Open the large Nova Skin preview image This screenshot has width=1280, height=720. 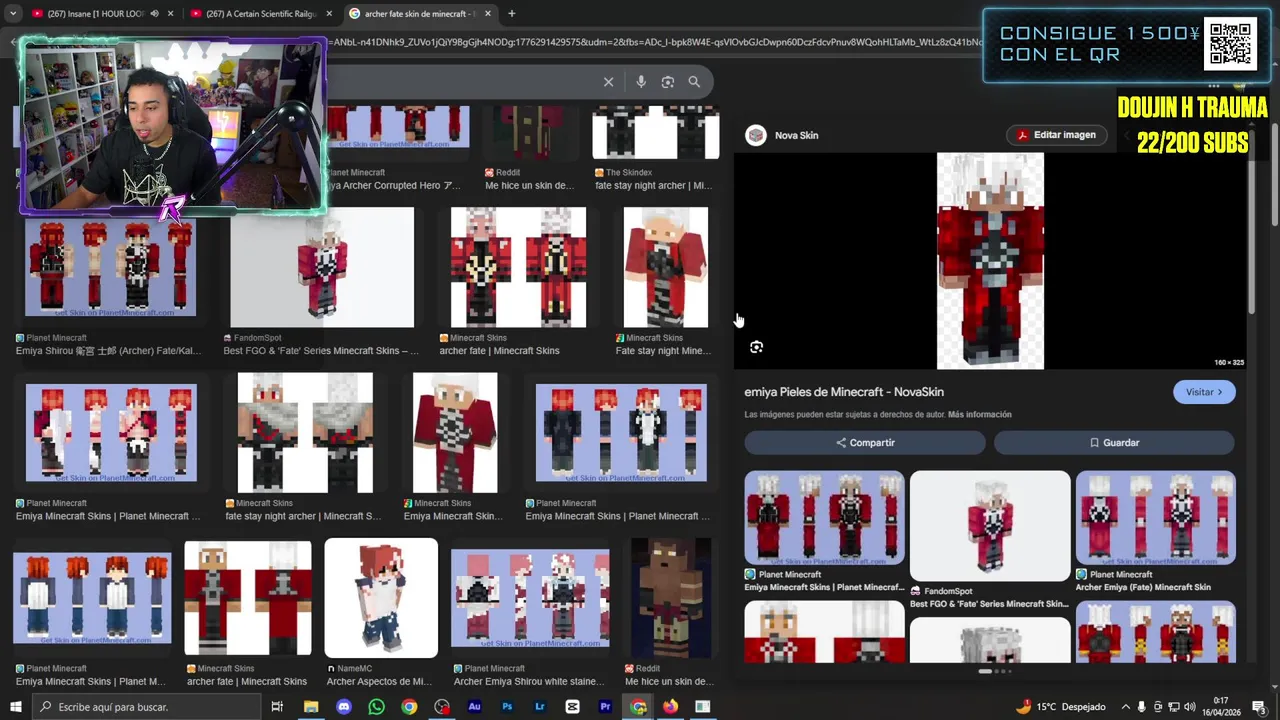(x=990, y=261)
